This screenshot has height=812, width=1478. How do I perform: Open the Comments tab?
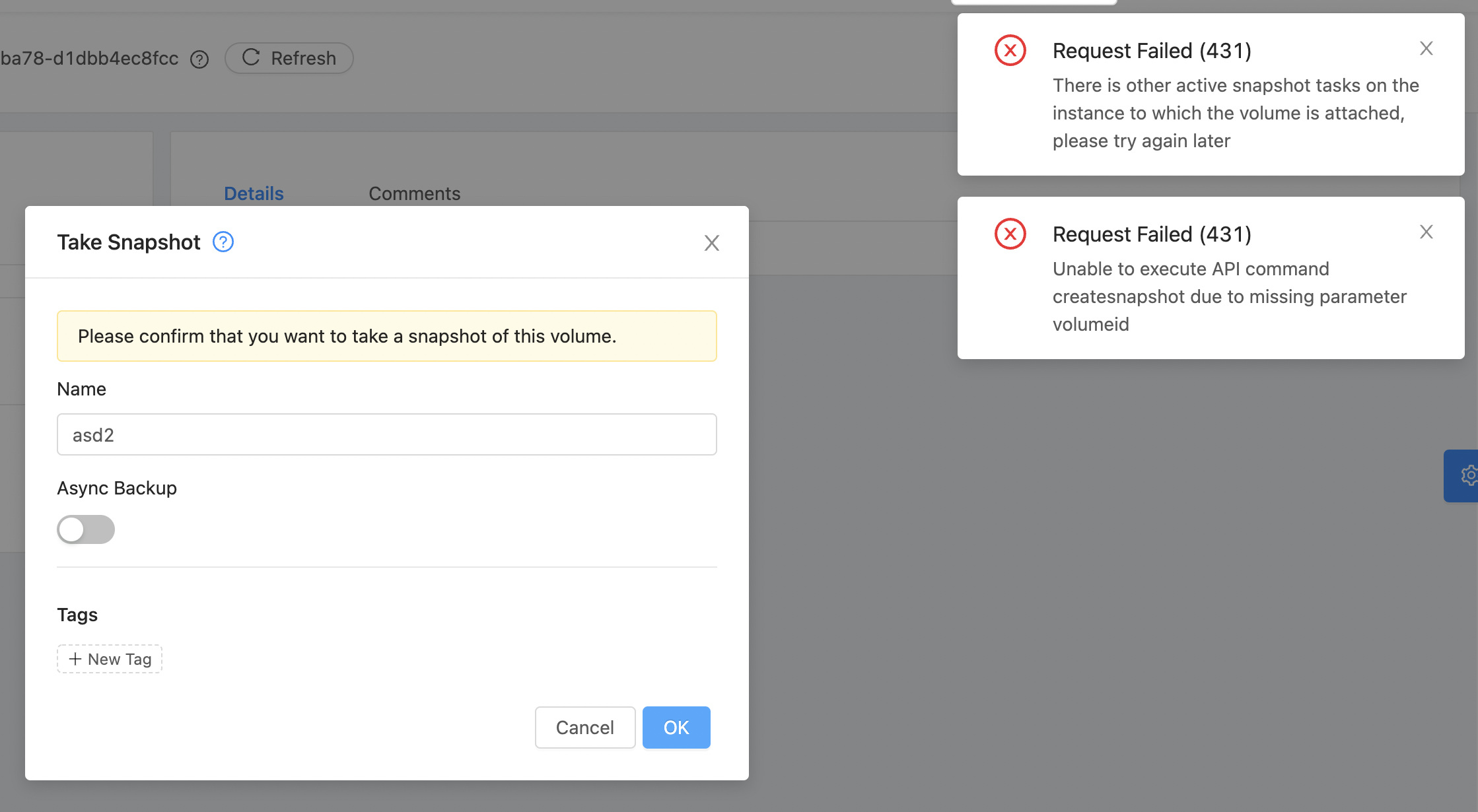(x=414, y=193)
